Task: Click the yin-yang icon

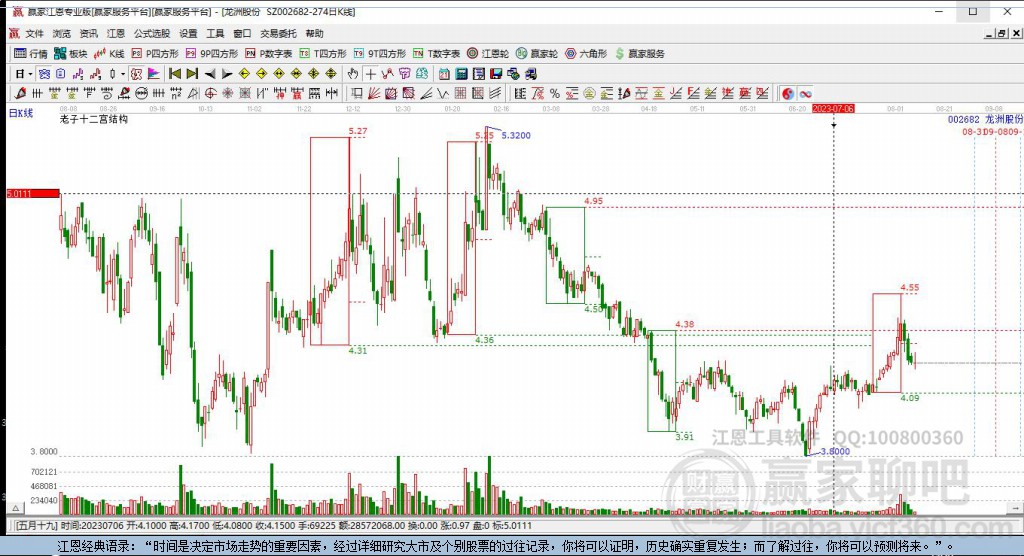Action: tap(788, 93)
